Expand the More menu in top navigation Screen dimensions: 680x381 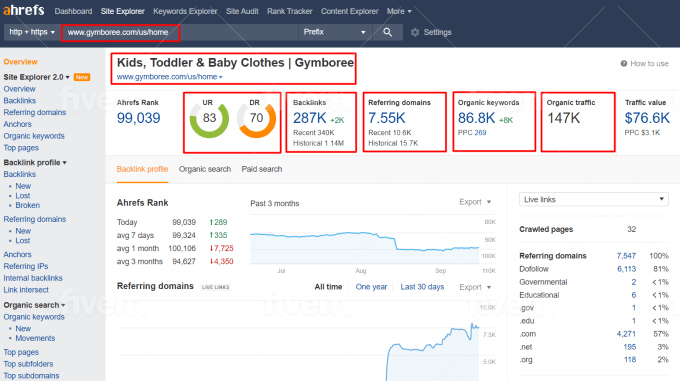399,11
